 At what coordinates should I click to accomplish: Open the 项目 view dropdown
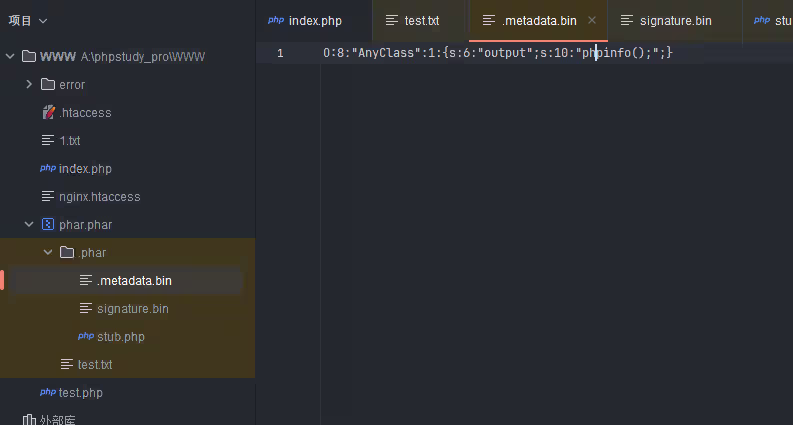(28, 20)
